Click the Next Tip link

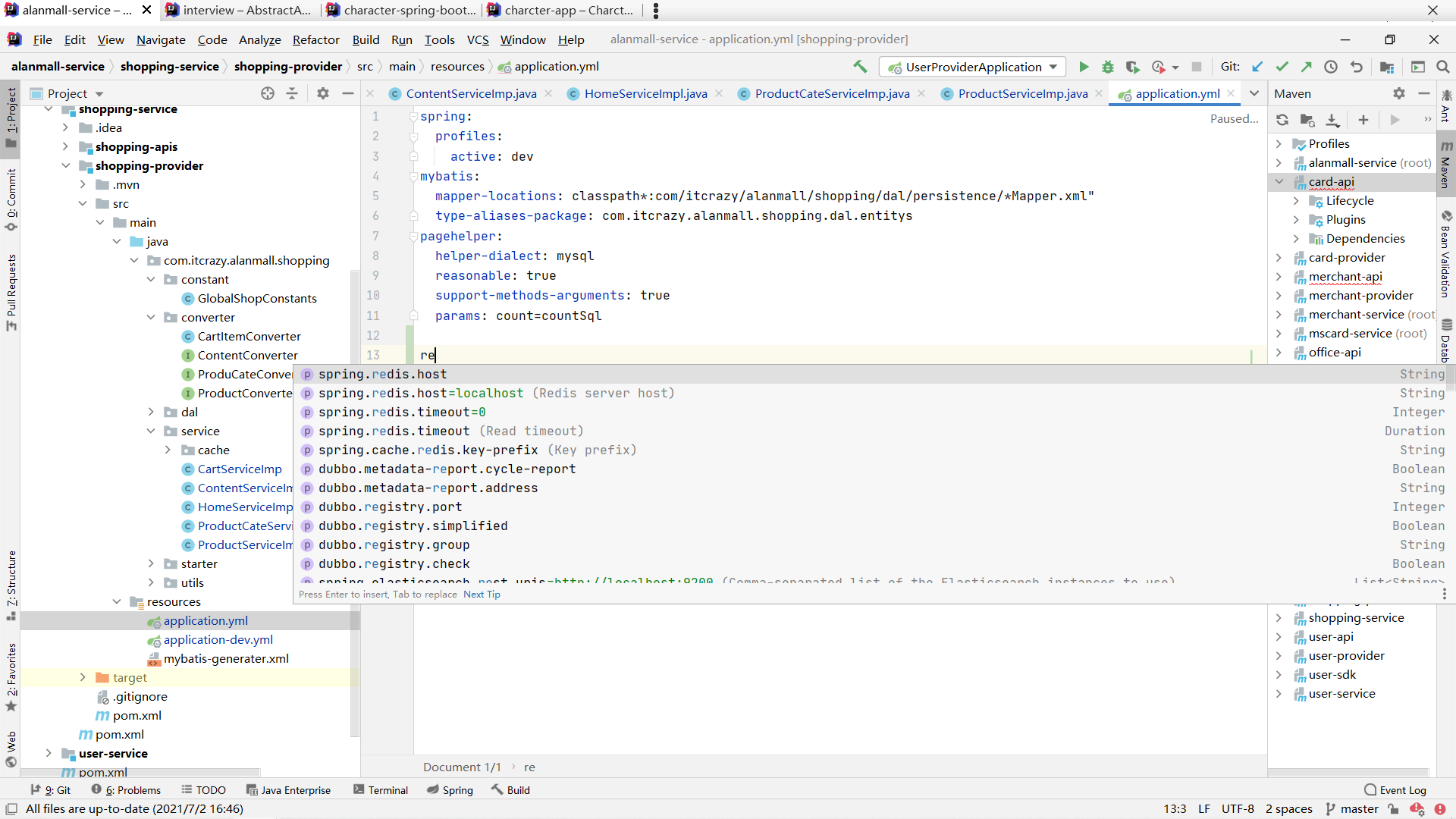point(482,595)
